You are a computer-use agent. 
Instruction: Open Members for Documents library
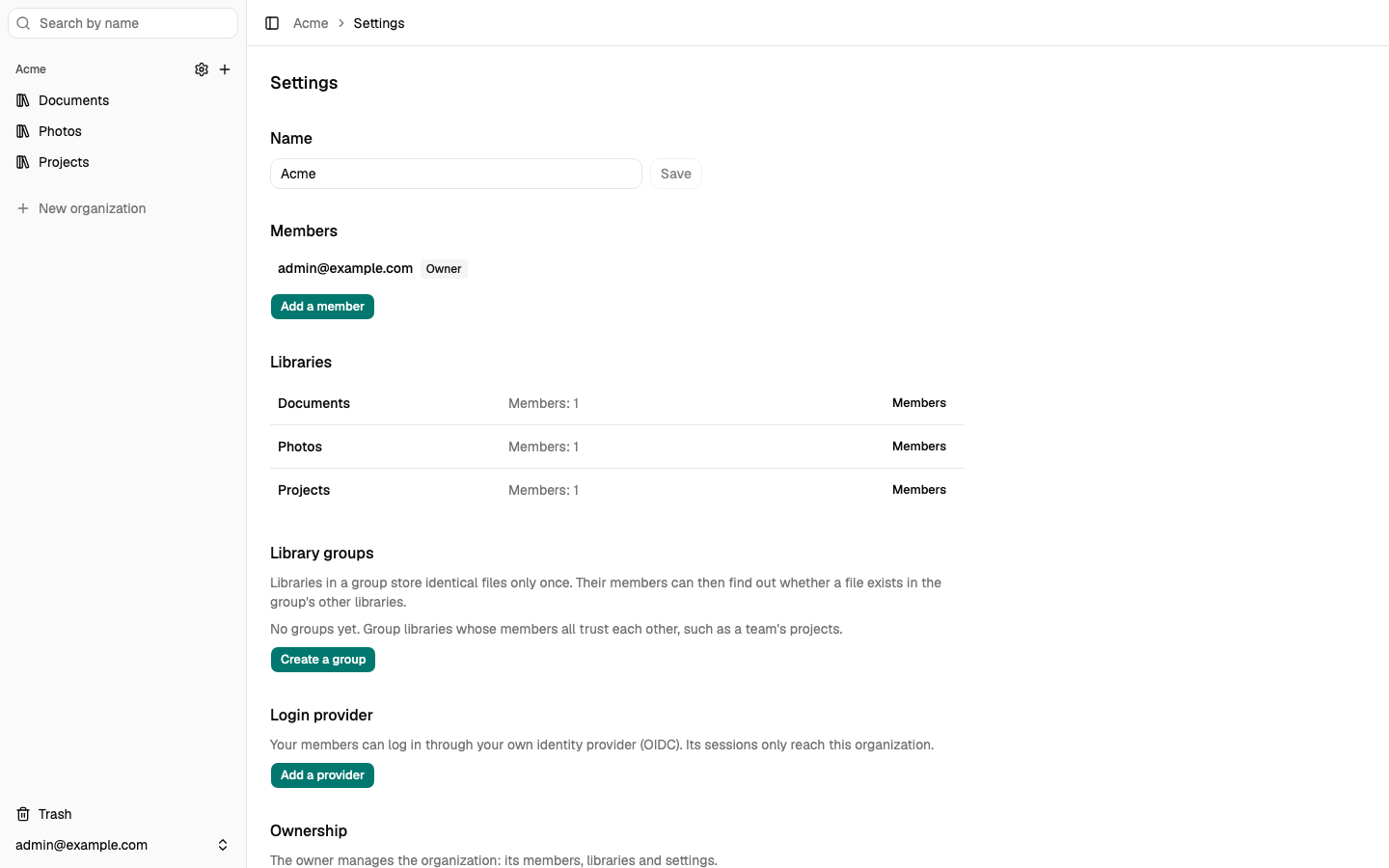tap(919, 403)
